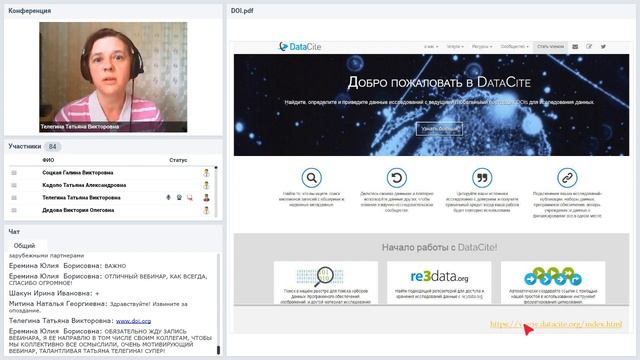640x360 pixels.
Task: Click chat message from Шакун Ирина Ивановна
Action: pos(54,293)
